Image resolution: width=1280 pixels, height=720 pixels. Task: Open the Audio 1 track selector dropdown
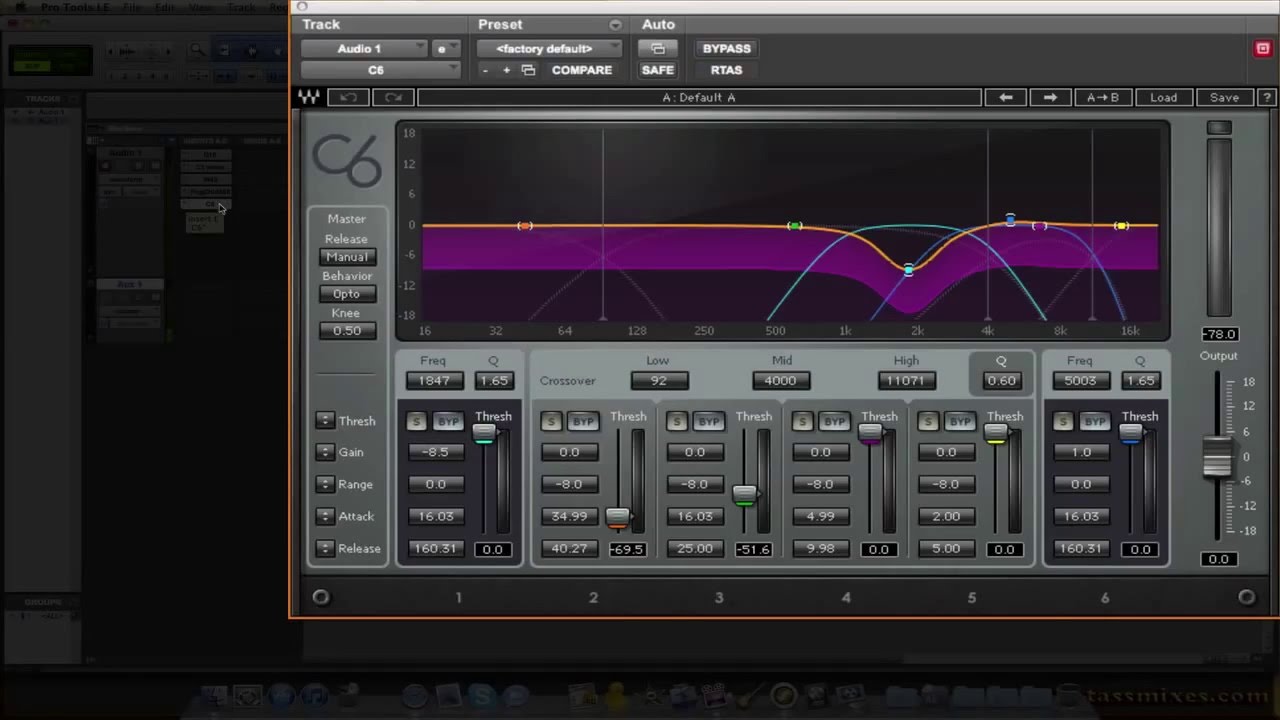pyautogui.click(x=365, y=48)
